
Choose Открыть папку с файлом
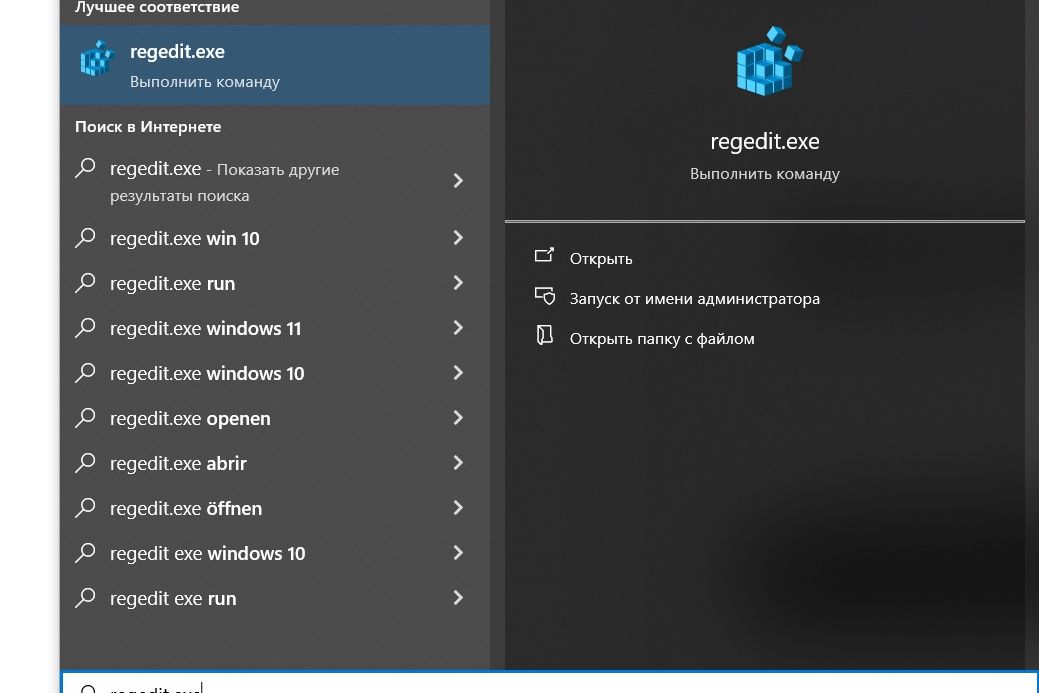[661, 338]
